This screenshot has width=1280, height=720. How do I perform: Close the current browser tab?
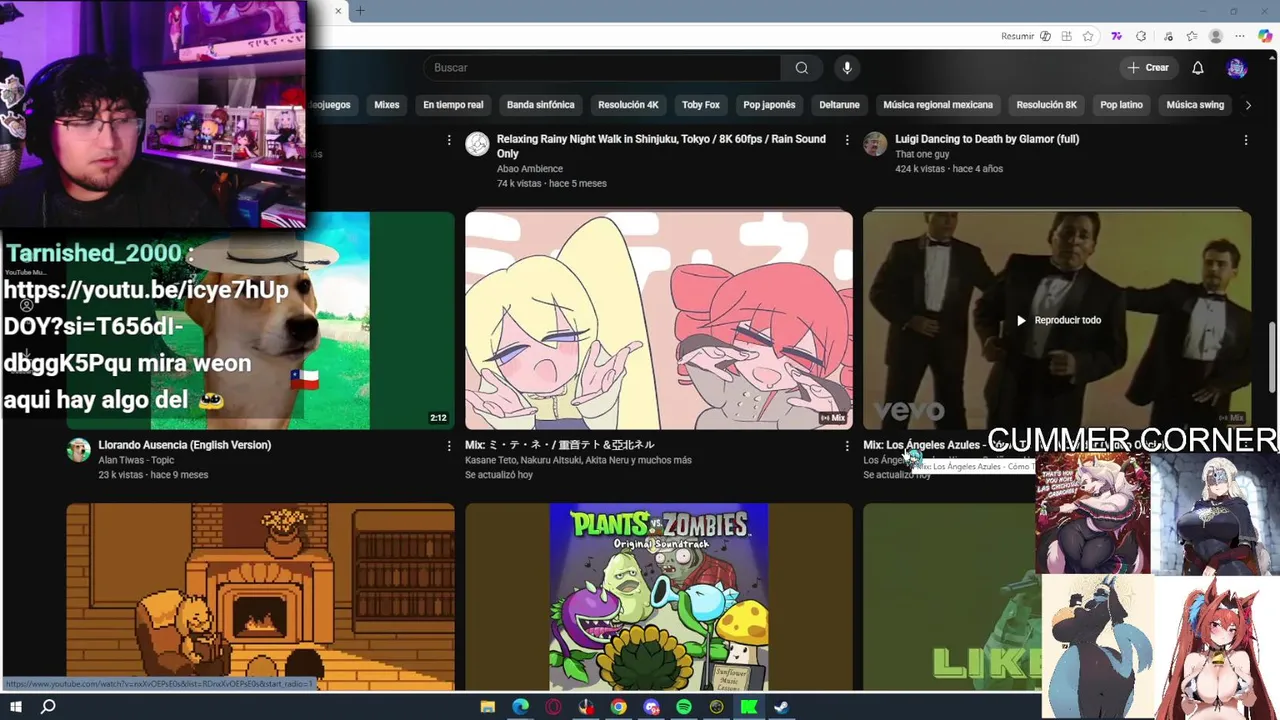pyautogui.click(x=338, y=11)
